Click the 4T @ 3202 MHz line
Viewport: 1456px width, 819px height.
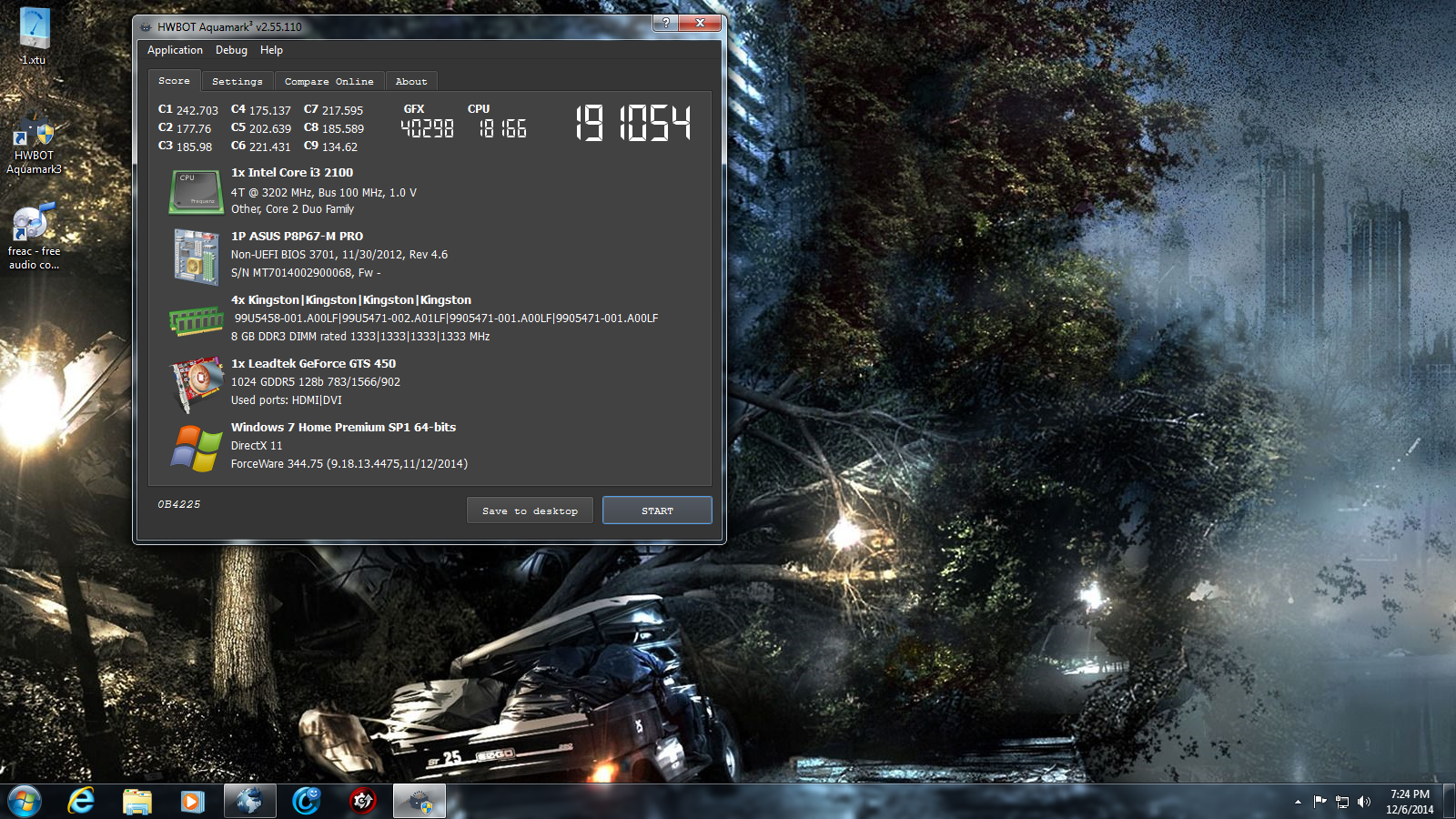coord(324,193)
